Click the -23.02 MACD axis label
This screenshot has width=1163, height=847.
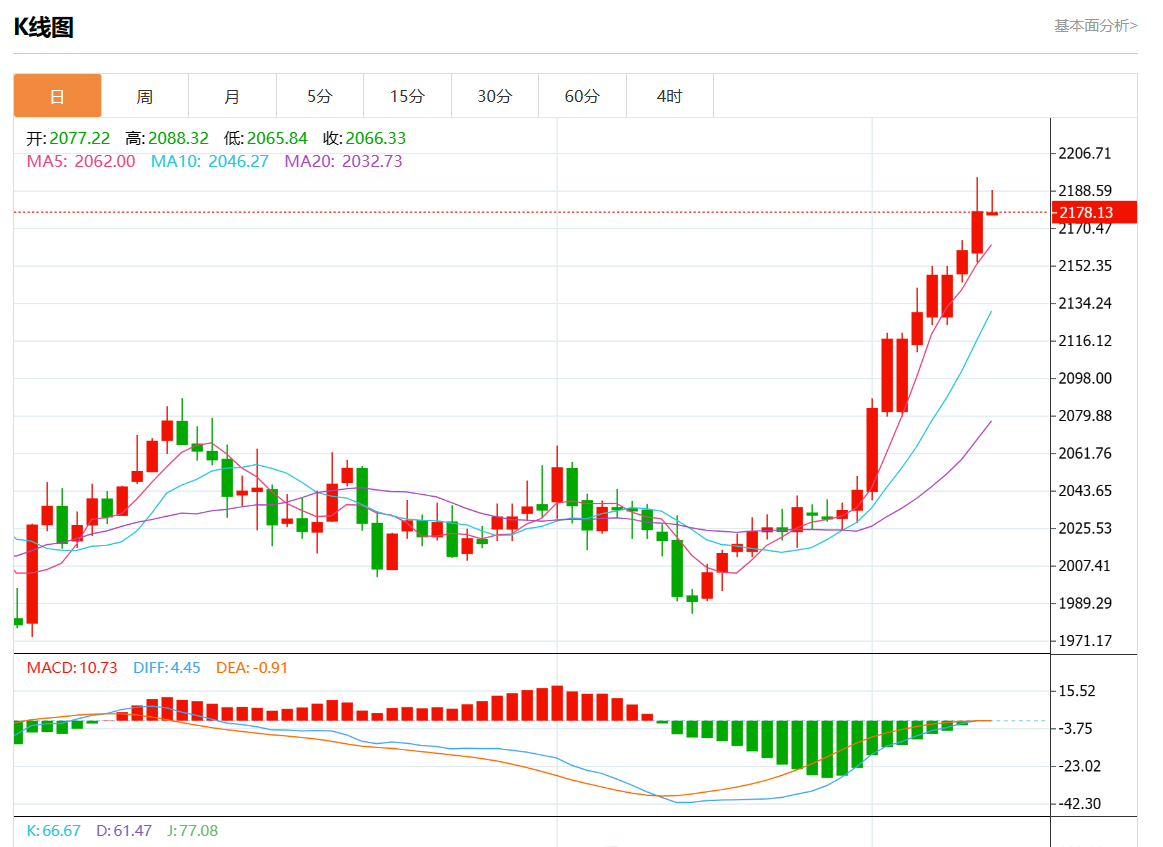point(1079,766)
